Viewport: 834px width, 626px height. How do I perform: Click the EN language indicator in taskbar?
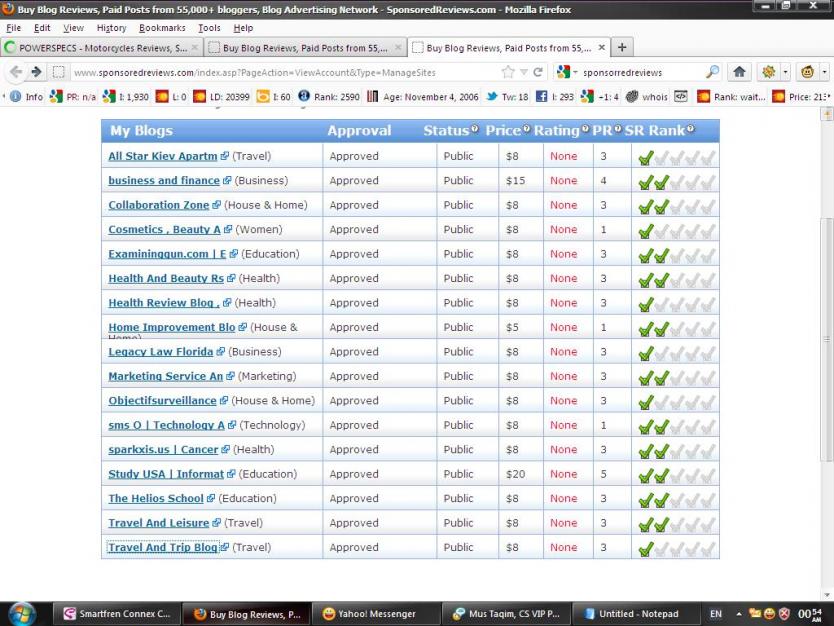click(x=716, y=614)
